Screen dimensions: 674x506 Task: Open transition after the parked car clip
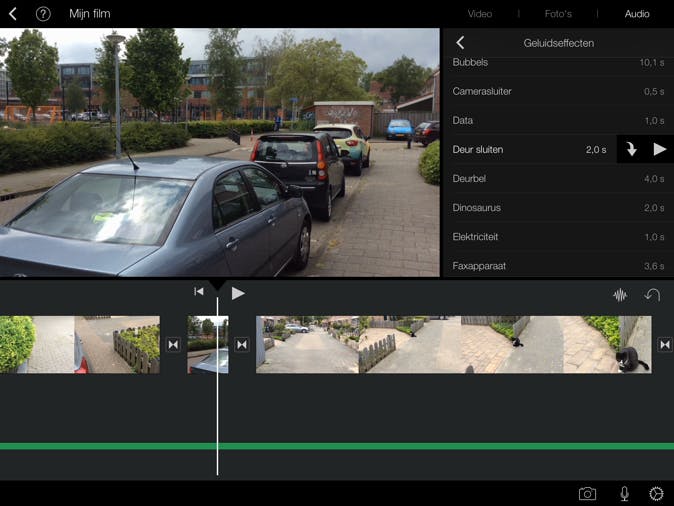point(242,344)
